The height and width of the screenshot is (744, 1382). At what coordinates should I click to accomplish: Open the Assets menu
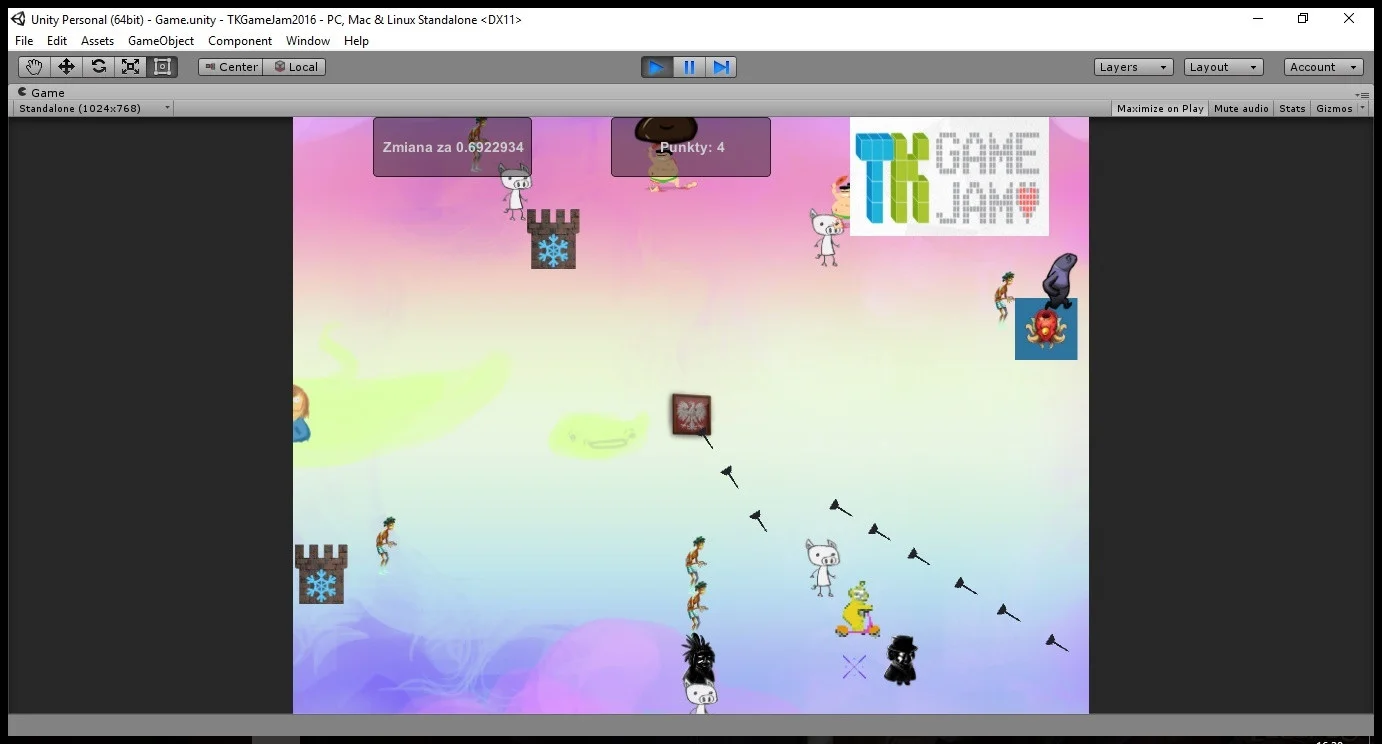coord(97,41)
